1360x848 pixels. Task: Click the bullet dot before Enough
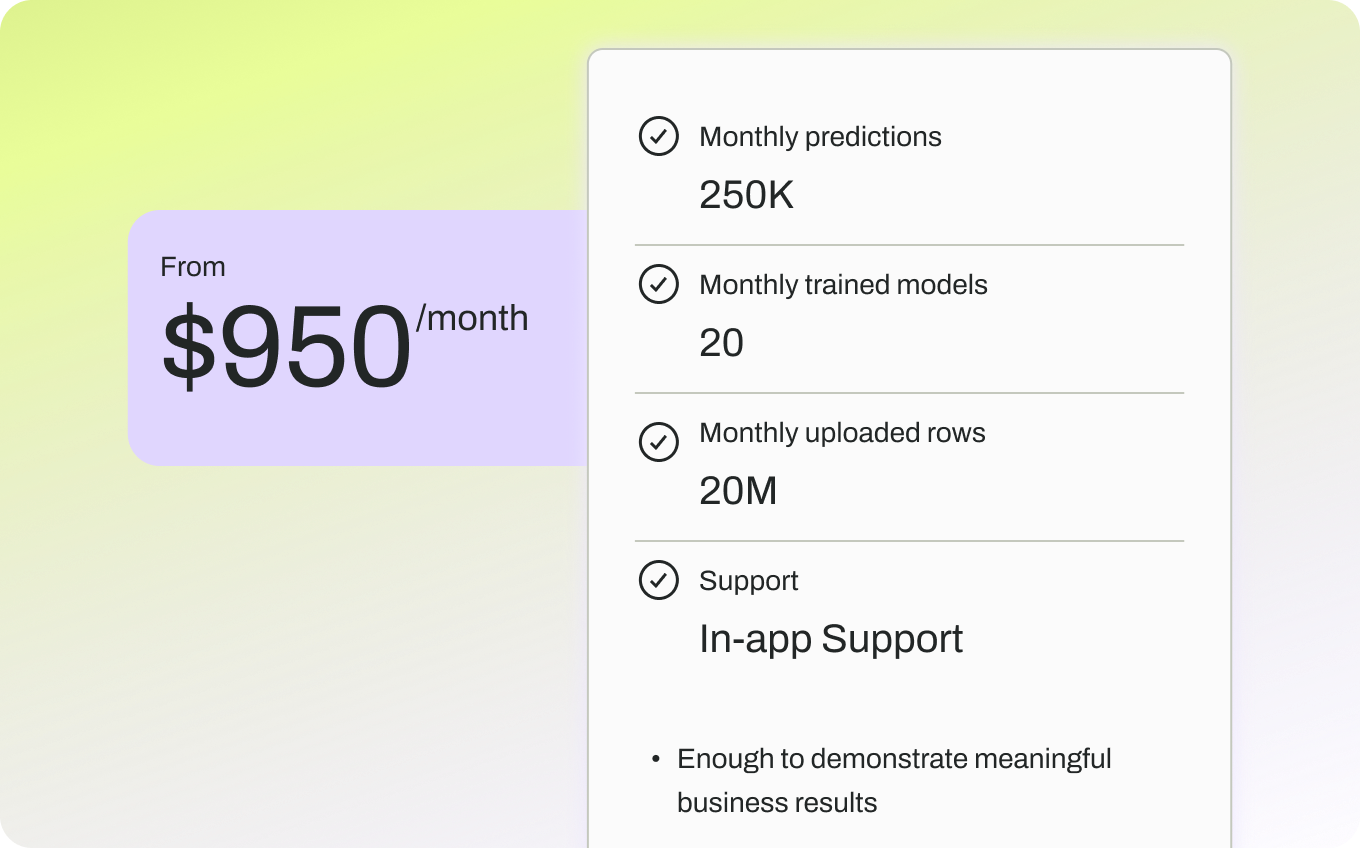(x=656, y=760)
